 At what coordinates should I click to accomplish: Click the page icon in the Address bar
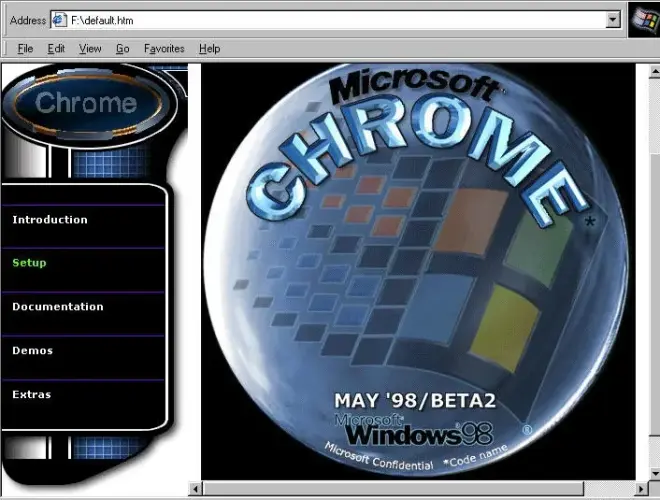[x=59, y=20]
